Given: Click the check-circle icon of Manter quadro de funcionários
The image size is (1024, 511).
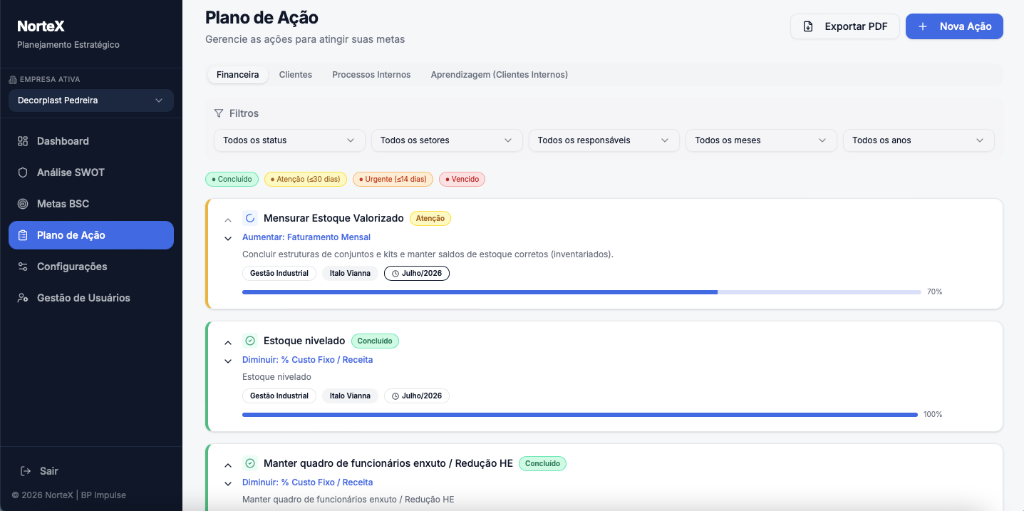Looking at the screenshot, I should pos(249,463).
